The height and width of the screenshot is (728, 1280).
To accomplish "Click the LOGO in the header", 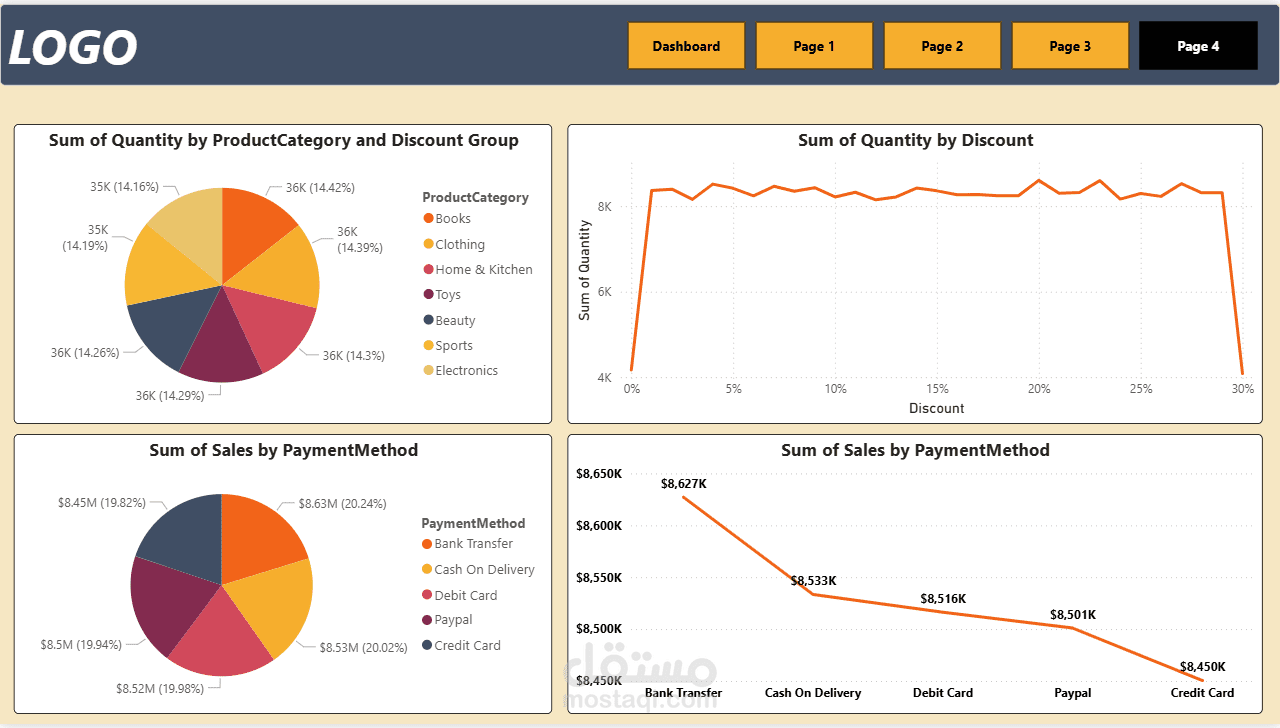I will pyautogui.click(x=73, y=47).
